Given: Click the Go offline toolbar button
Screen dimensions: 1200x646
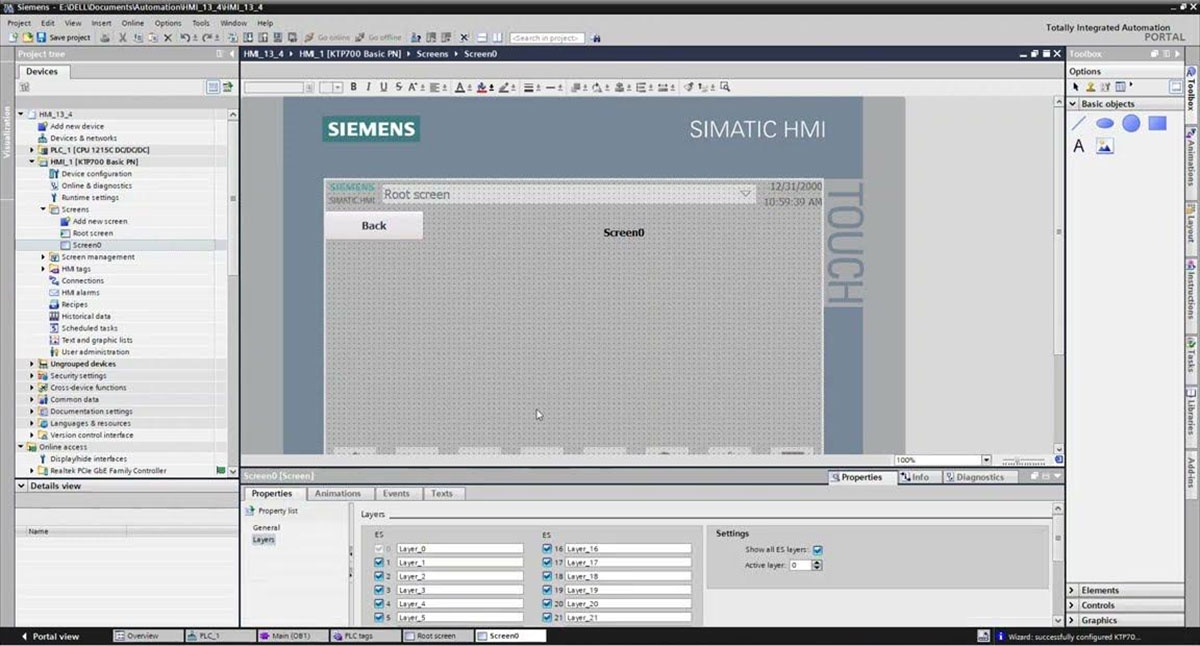Looking at the screenshot, I should point(377,38).
